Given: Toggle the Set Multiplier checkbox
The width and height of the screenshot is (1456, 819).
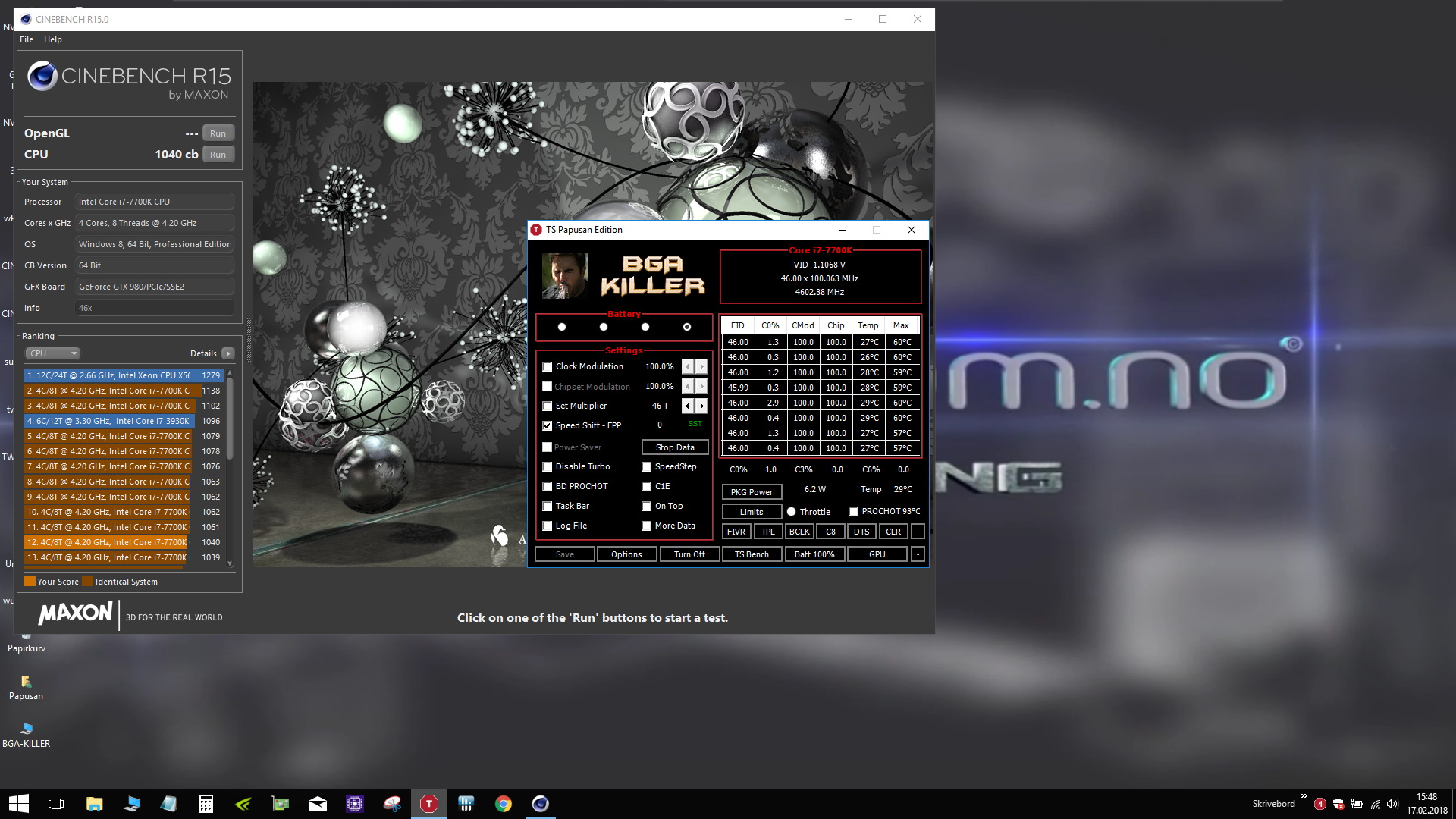Looking at the screenshot, I should tap(547, 406).
